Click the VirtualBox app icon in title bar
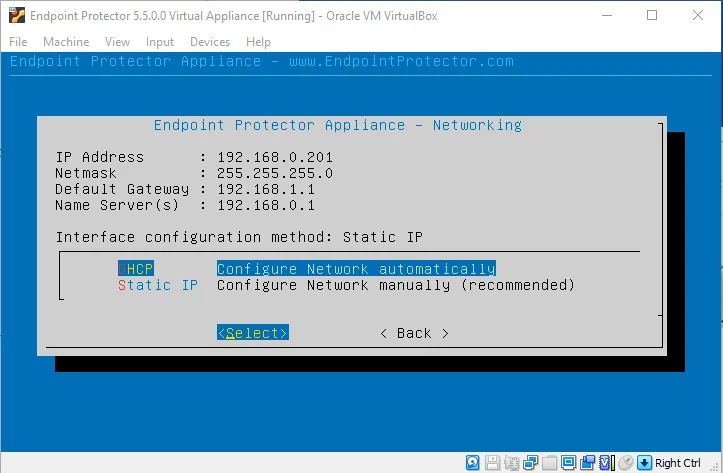The image size is (723, 473). pyautogui.click(x=17, y=15)
